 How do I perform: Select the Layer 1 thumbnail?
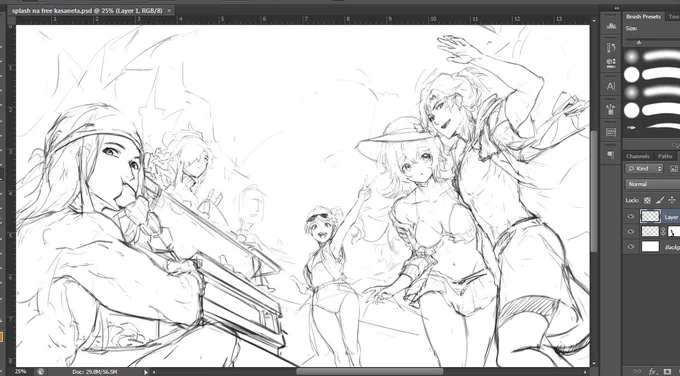(651, 216)
